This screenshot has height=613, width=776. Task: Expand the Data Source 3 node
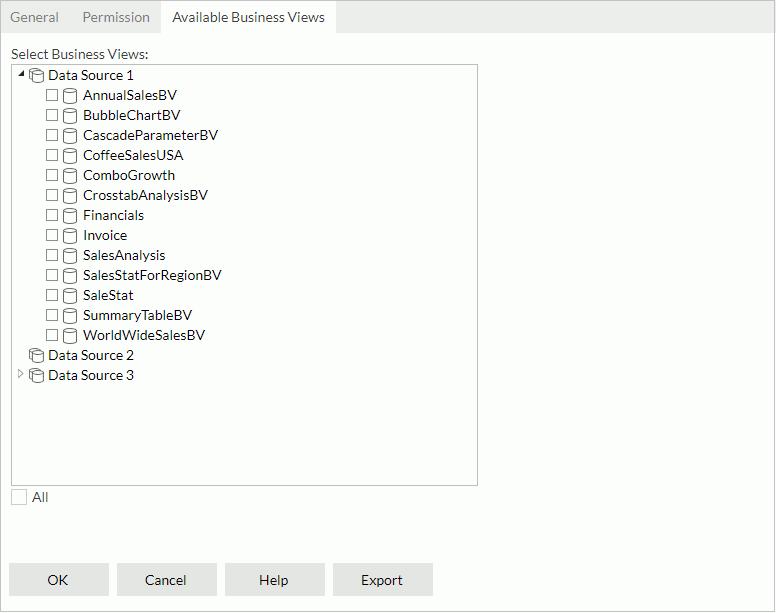[x=21, y=374]
